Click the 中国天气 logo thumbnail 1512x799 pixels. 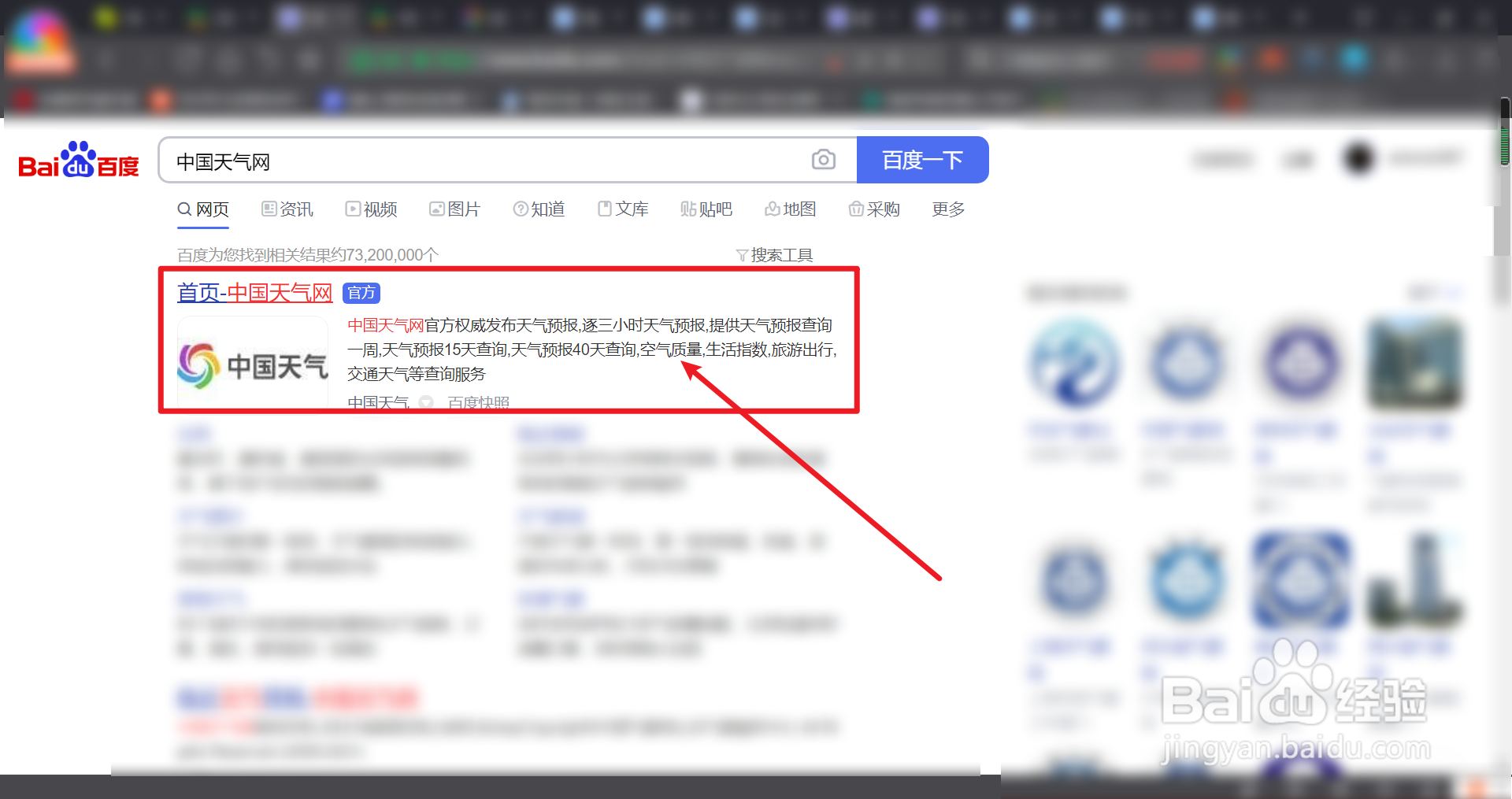coord(253,363)
